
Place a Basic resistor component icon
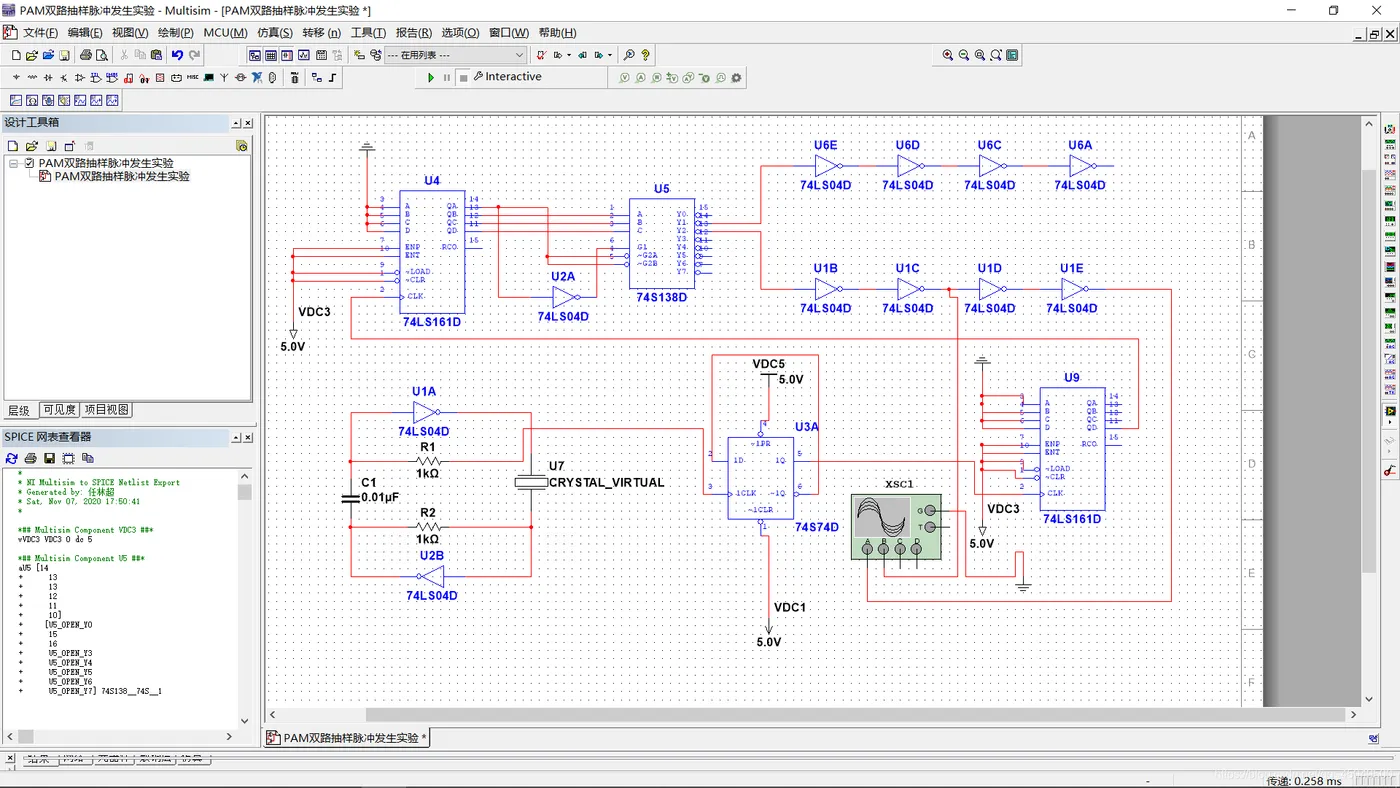32,77
